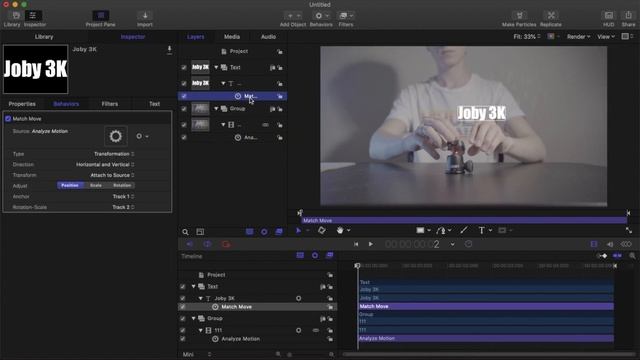Viewport: 640px width, 360px height.
Task: Select the Match Move bar in timeline
Action: (486, 306)
